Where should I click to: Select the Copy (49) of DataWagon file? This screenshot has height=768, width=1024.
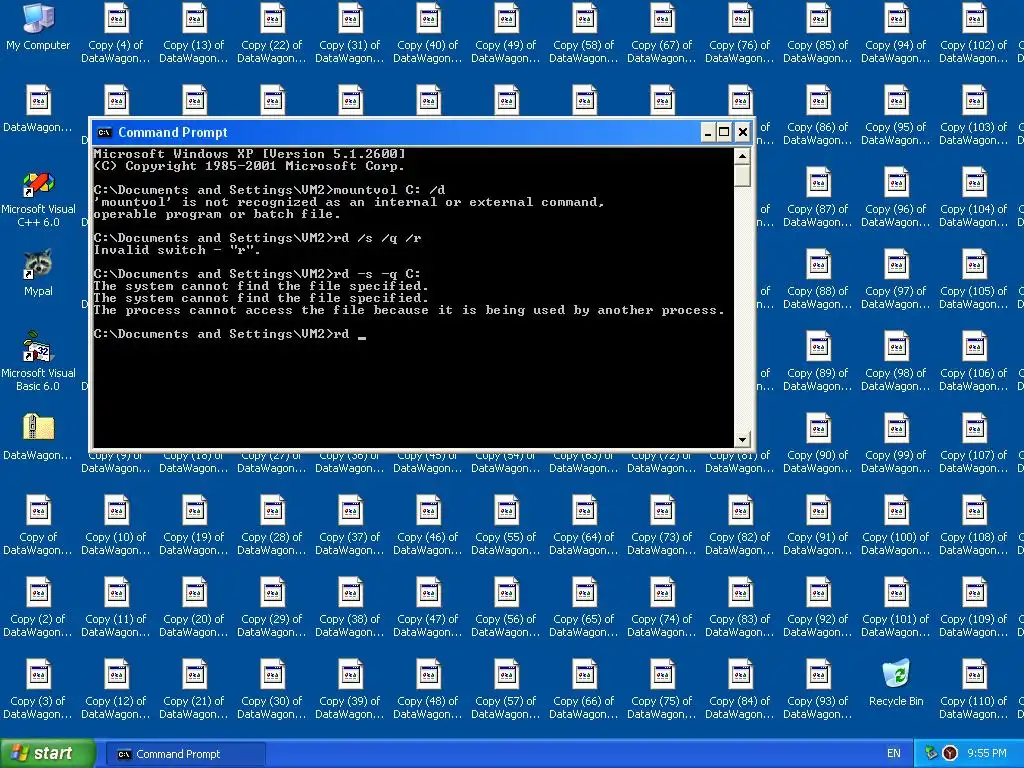coord(506,33)
